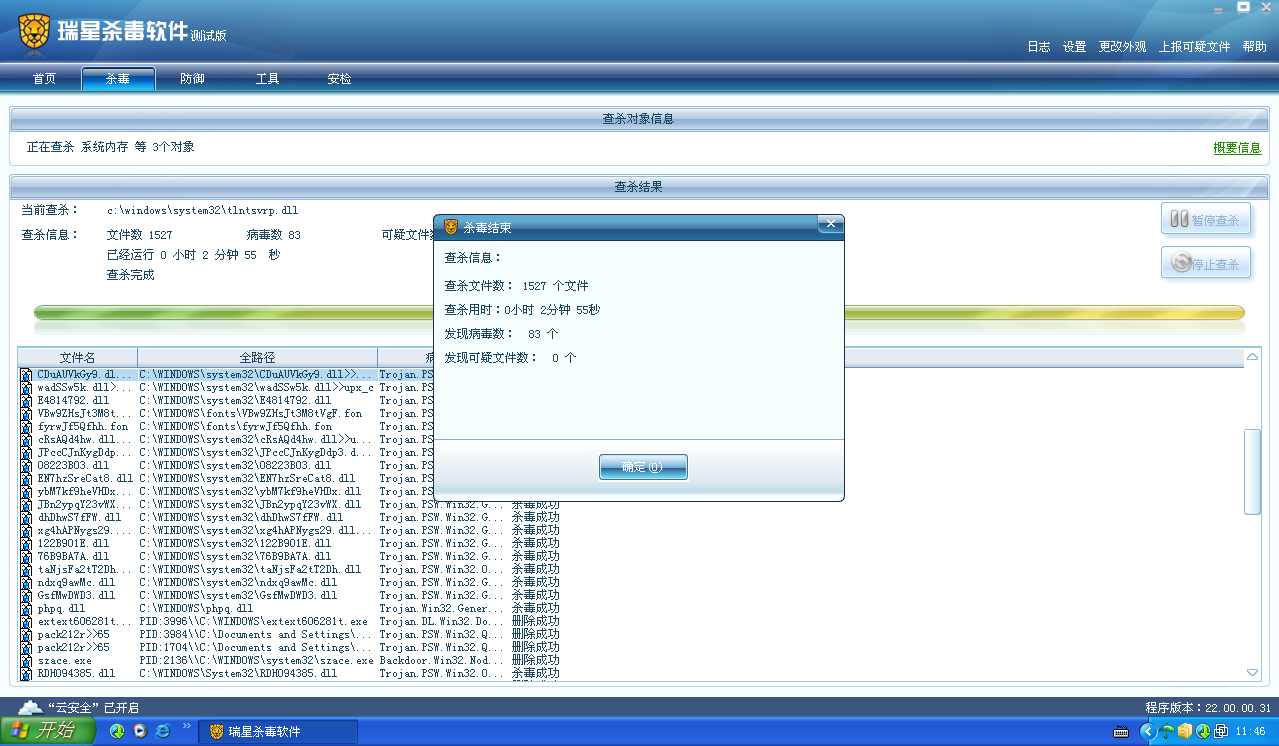1279x746 pixels.
Task: Click 上报可疑文件
Action: click(x=1195, y=47)
